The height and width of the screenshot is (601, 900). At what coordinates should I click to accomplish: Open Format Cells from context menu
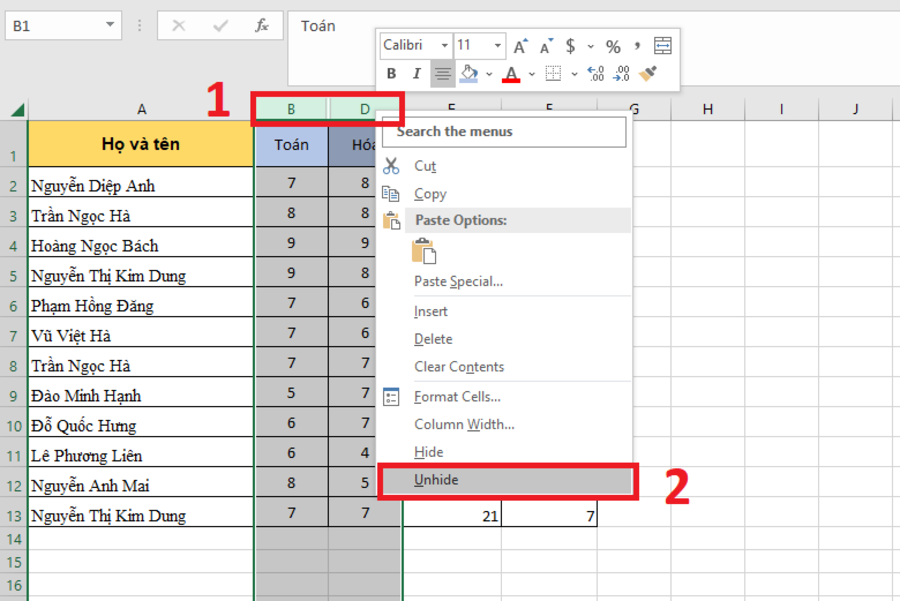click(x=457, y=397)
